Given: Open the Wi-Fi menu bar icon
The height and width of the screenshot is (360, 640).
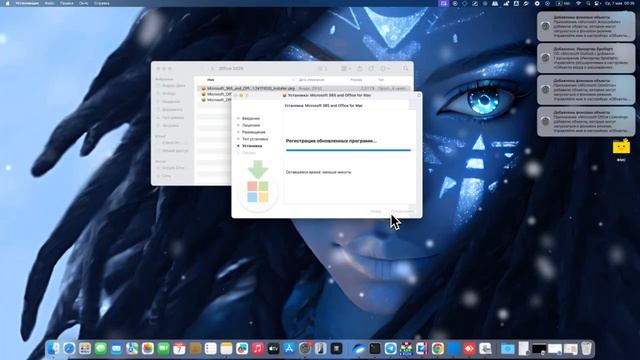Looking at the screenshot, I should pos(578,3).
